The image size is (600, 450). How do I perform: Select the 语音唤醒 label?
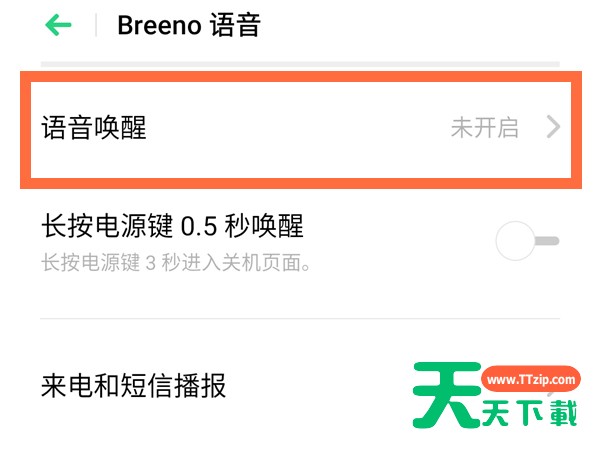94,127
